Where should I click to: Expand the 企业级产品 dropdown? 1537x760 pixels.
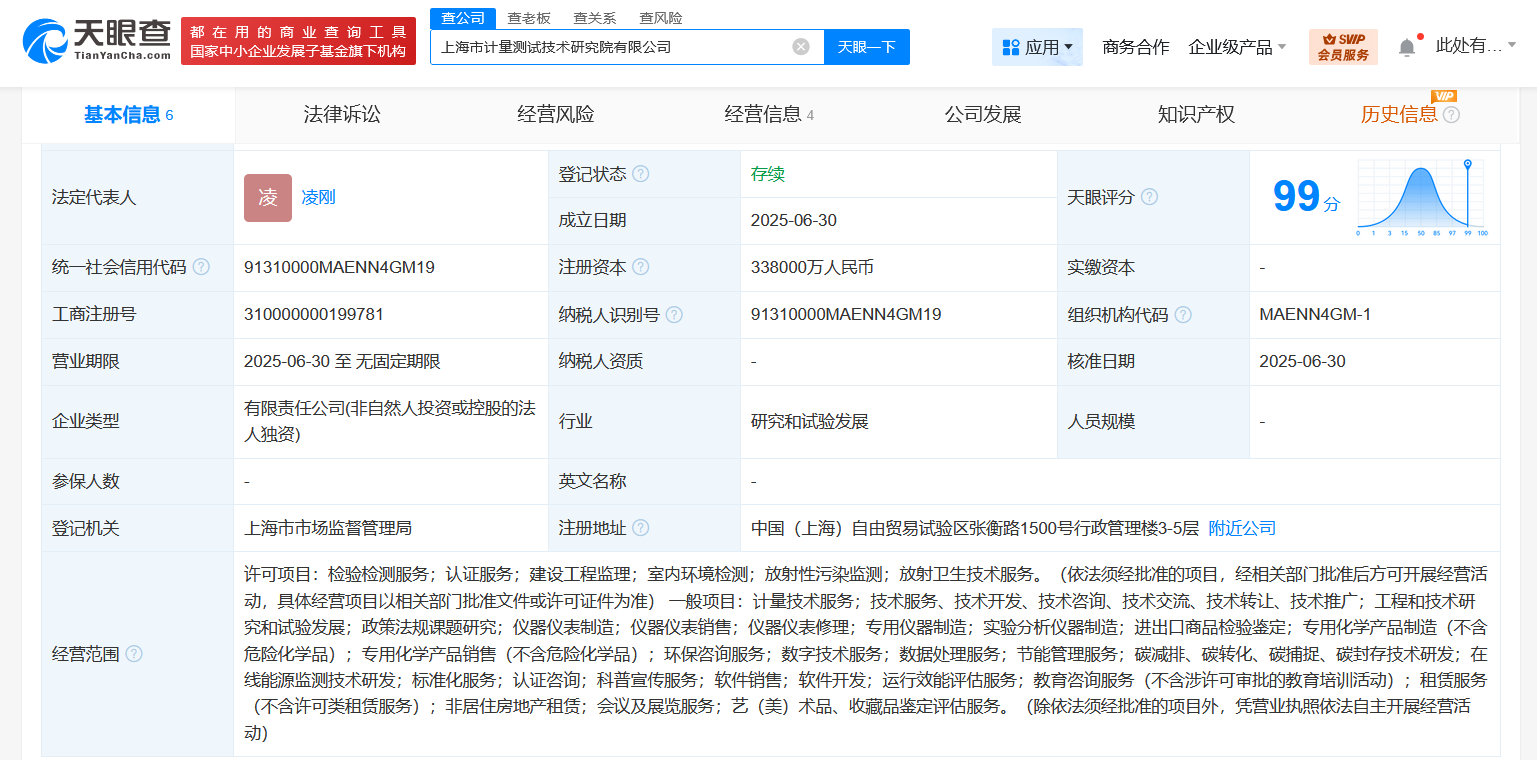[1237, 47]
